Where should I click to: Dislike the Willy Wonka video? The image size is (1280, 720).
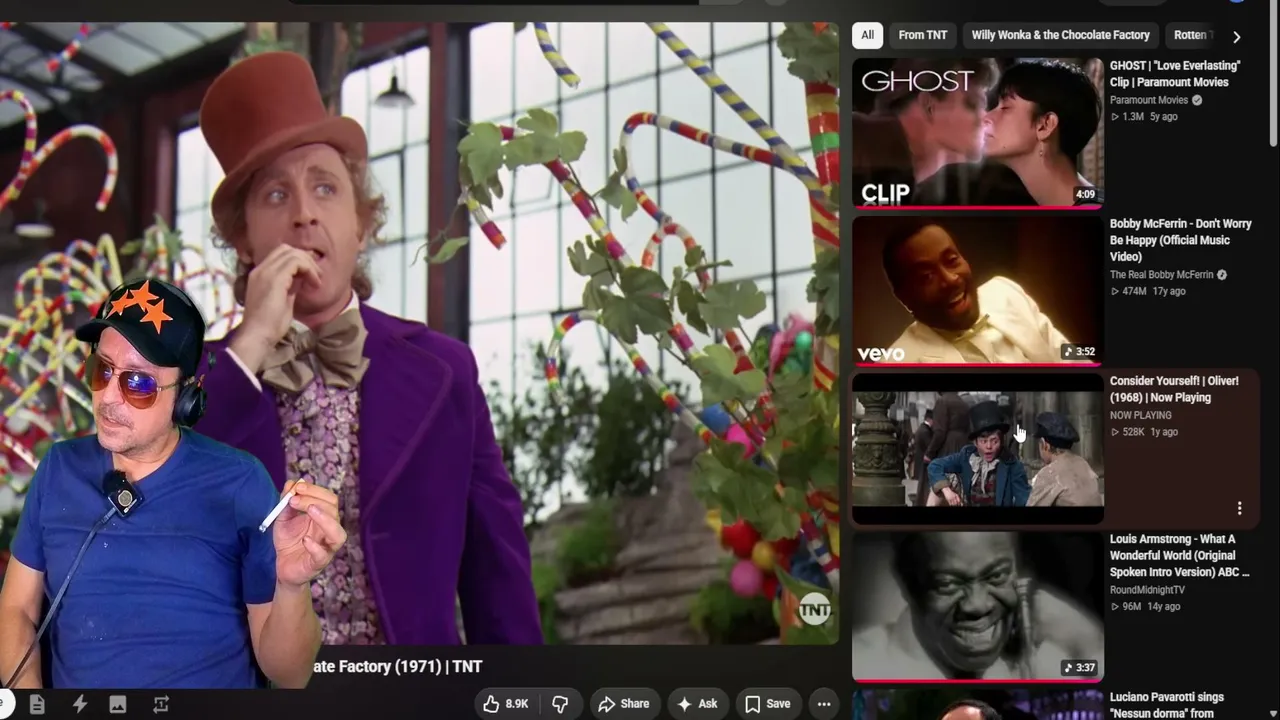[560, 704]
